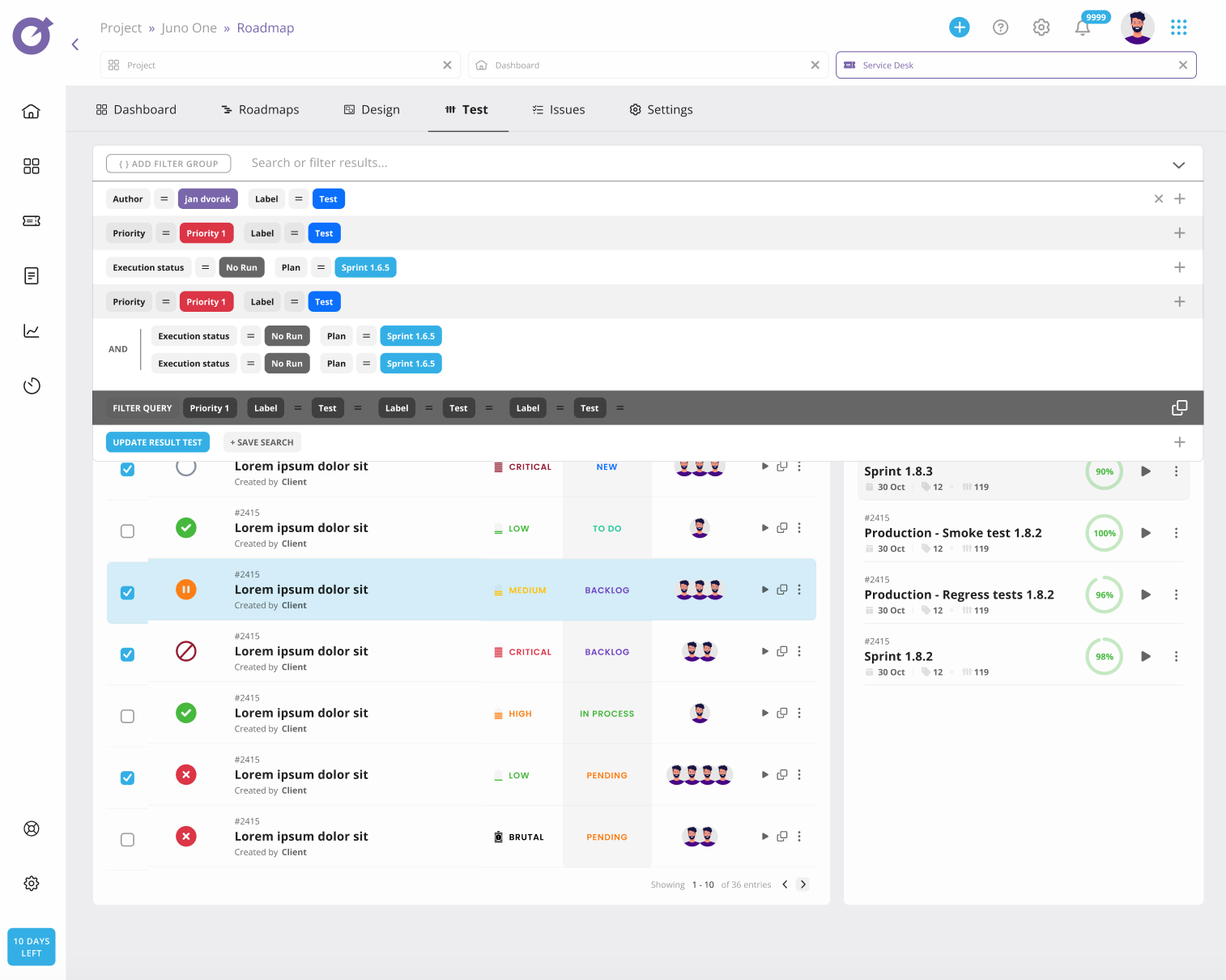This screenshot has width=1226, height=980.
Task: Change the first Priority 1 filter value
Action: (x=206, y=233)
